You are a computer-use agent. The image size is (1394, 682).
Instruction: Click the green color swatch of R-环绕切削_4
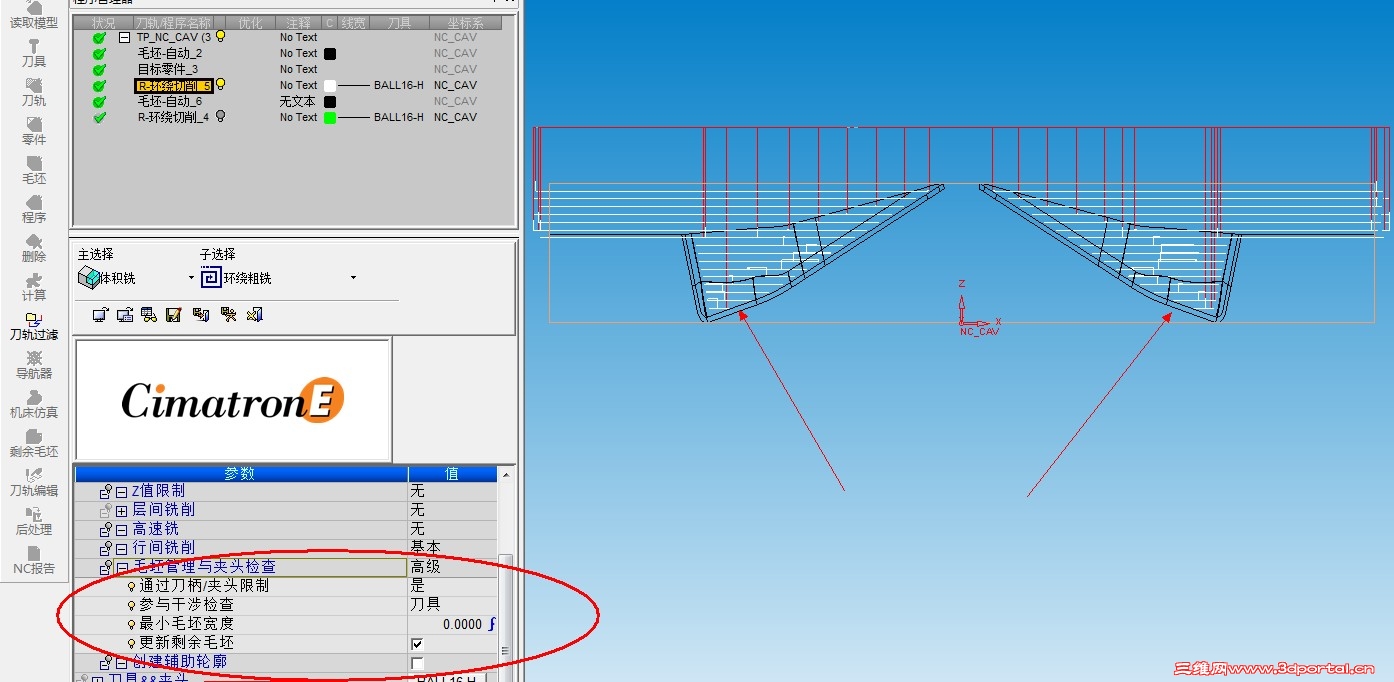[x=330, y=118]
